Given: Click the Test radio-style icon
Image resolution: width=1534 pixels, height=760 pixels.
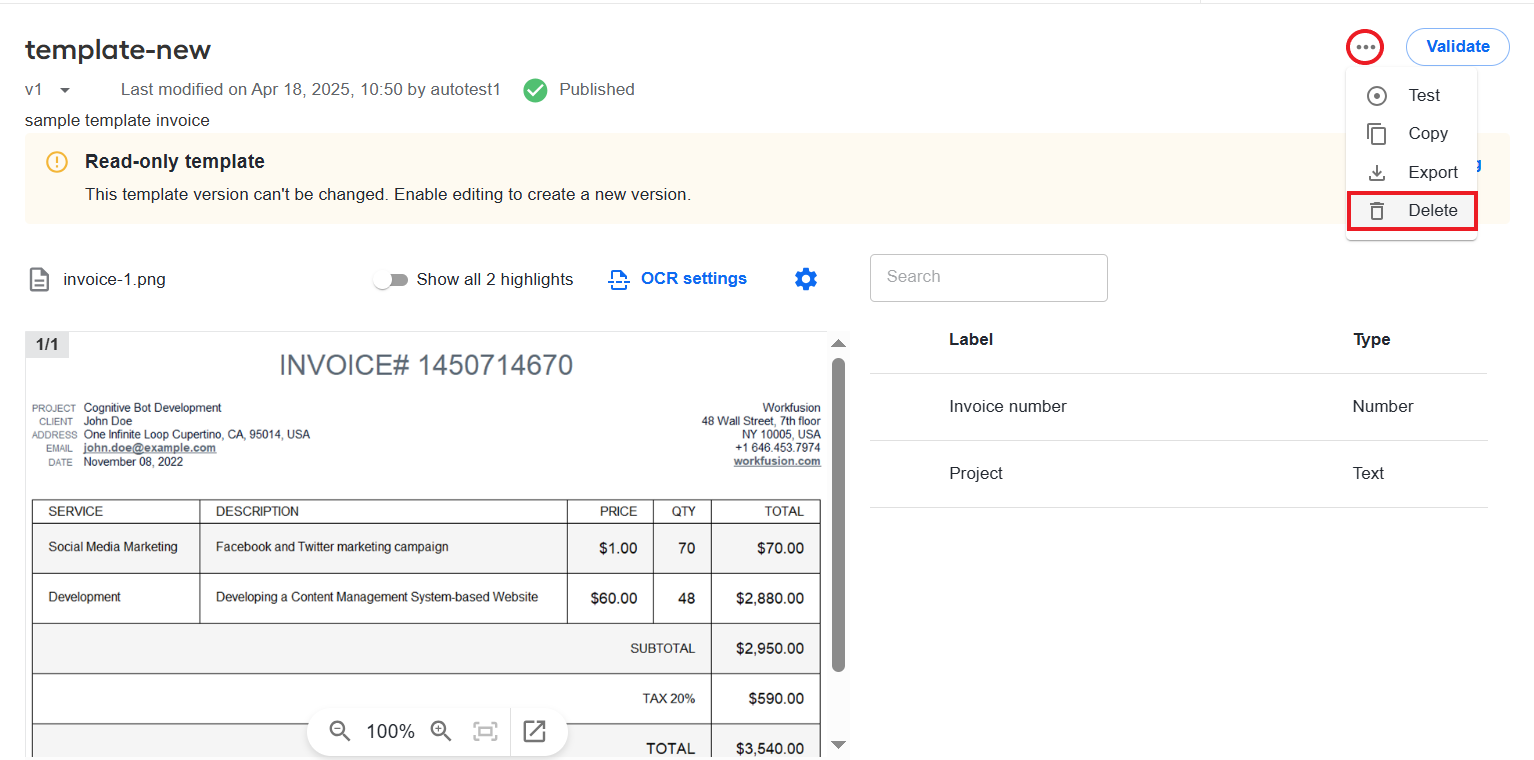Looking at the screenshot, I should [x=1377, y=96].
